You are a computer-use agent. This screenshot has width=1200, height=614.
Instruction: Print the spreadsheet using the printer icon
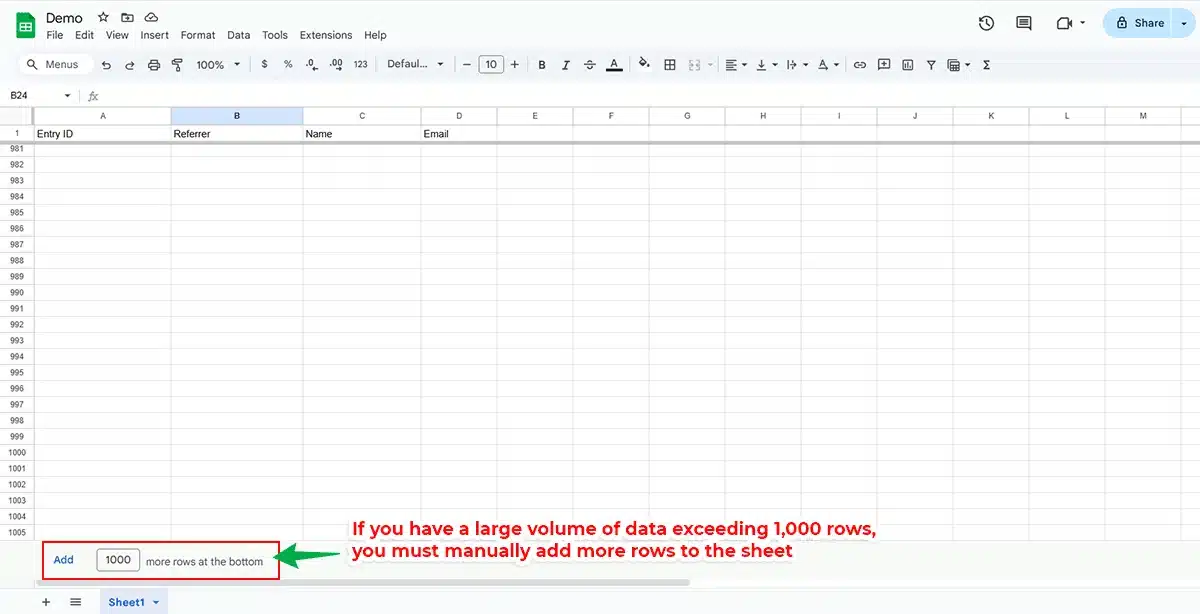154,65
